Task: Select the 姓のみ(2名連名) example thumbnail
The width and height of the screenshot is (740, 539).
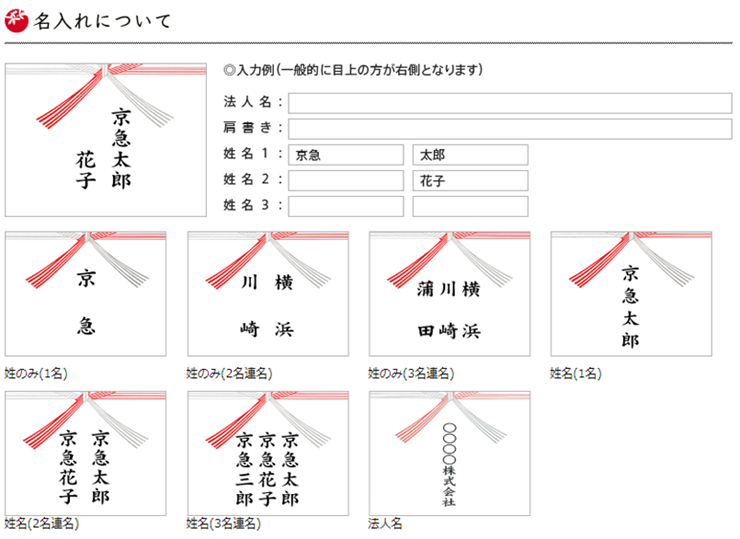Action: click(x=267, y=294)
